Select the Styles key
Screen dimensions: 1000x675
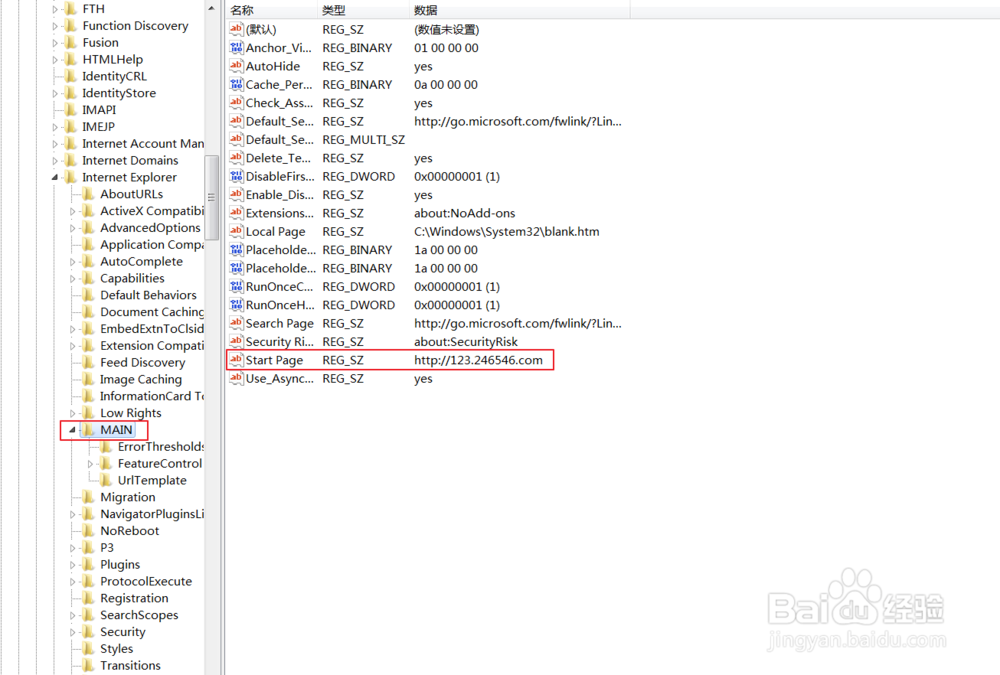point(116,649)
